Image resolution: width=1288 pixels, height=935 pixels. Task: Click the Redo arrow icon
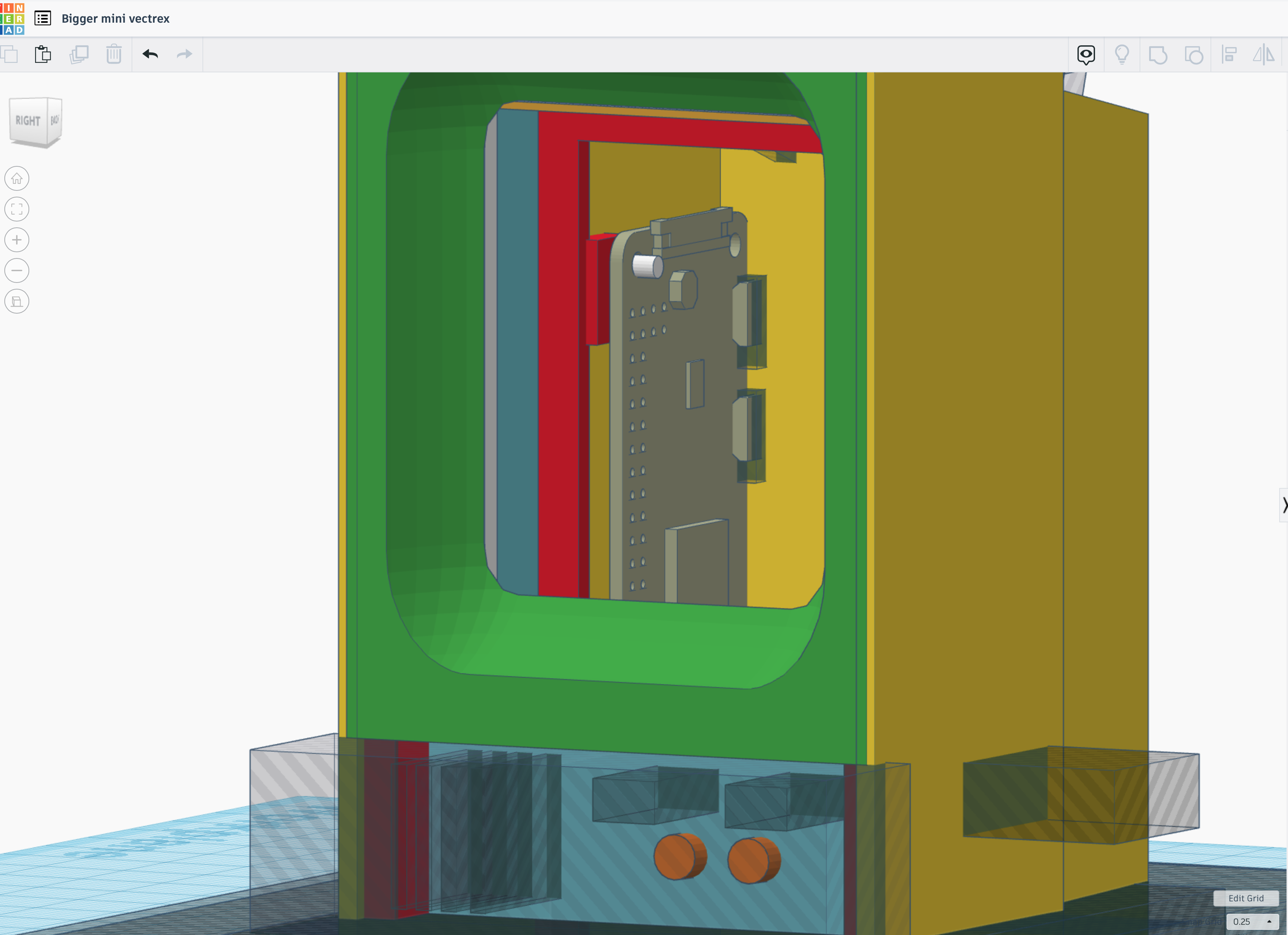[184, 54]
